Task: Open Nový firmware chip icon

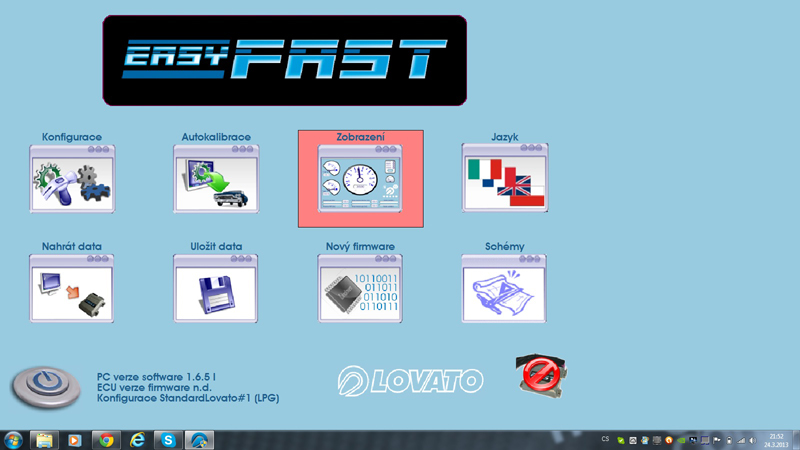Action: click(x=360, y=289)
